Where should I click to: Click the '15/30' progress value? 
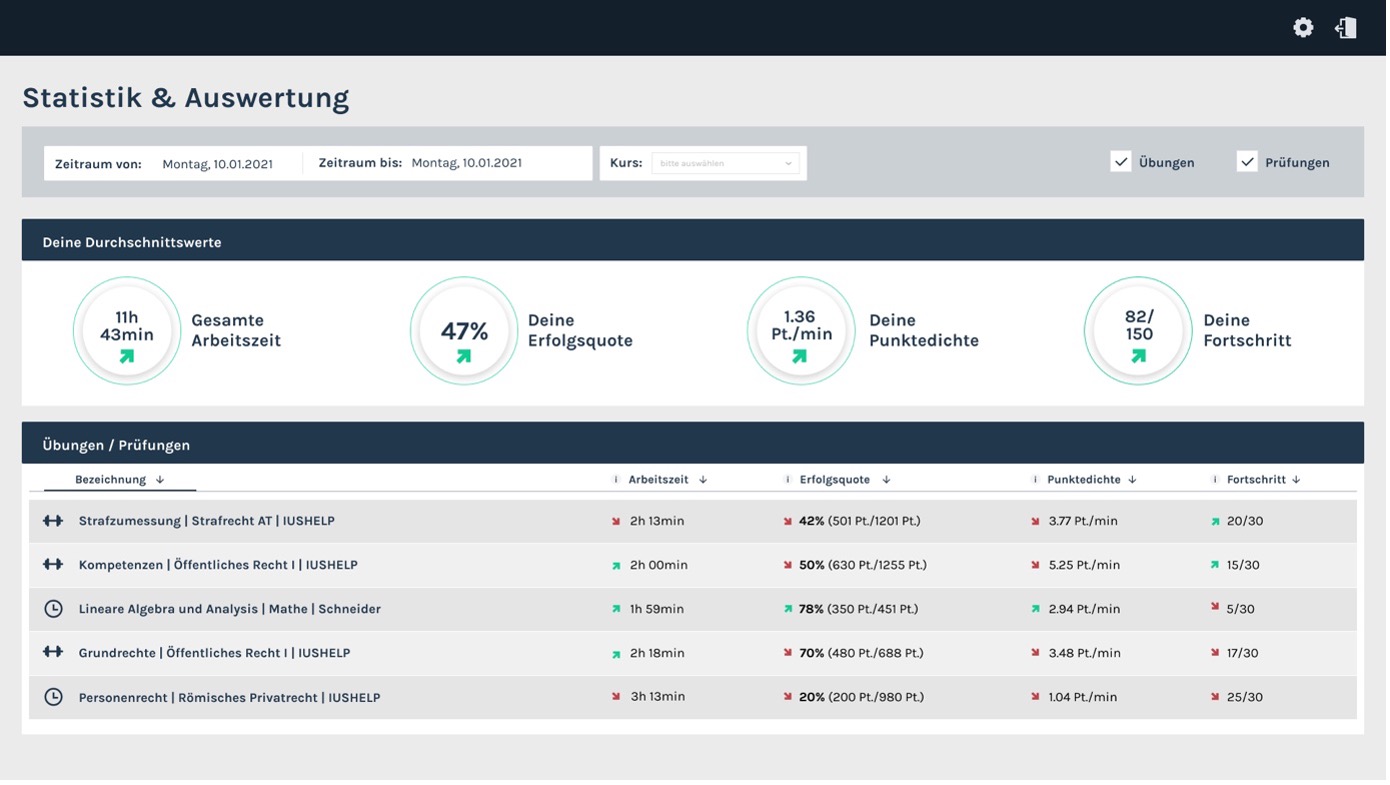point(1243,565)
